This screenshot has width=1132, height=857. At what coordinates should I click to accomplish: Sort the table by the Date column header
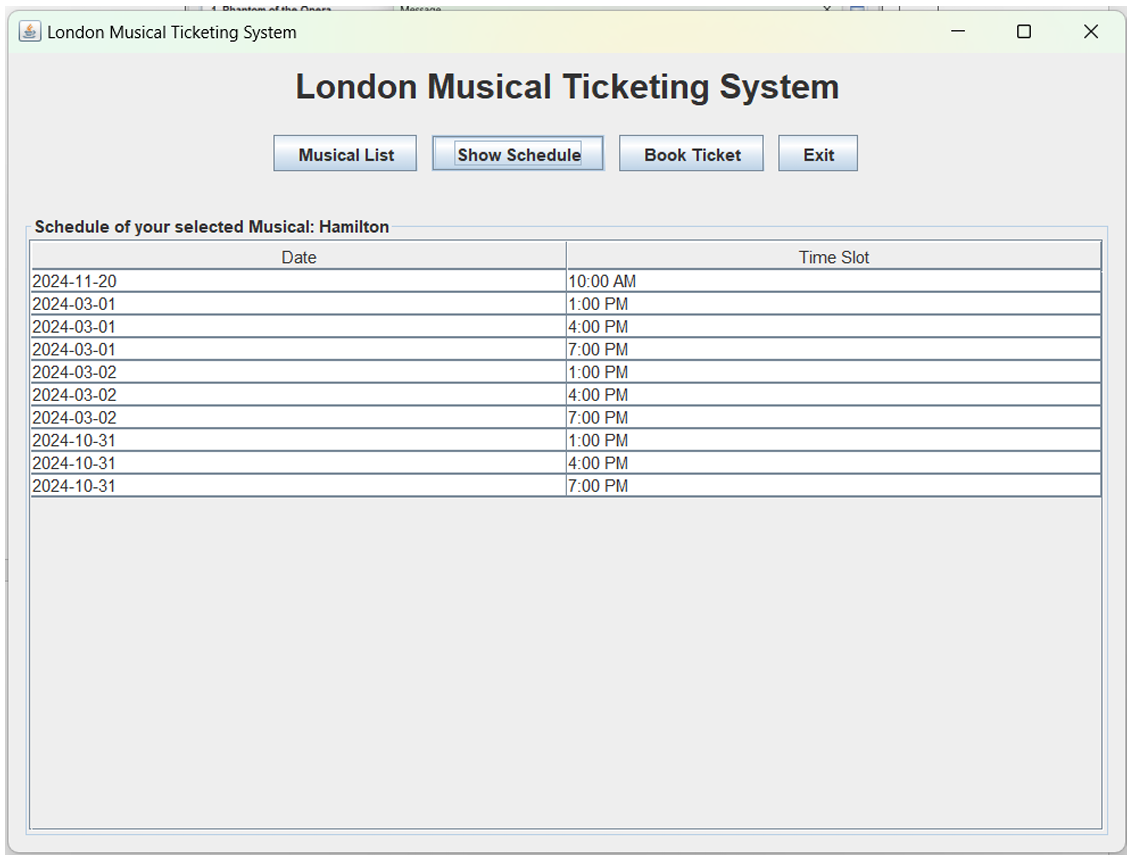pyautogui.click(x=297, y=257)
